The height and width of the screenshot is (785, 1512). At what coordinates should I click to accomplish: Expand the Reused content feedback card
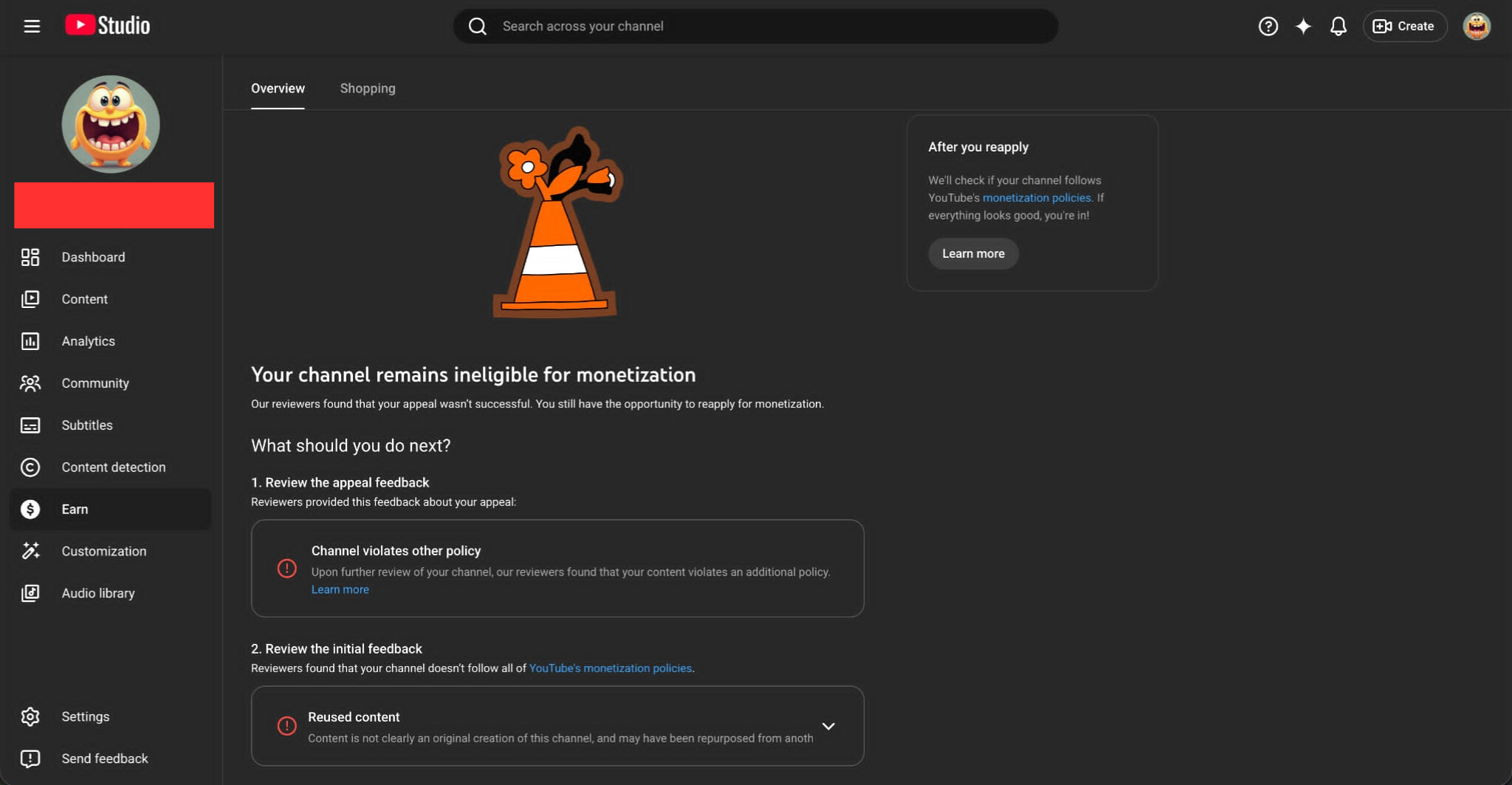[x=828, y=727]
